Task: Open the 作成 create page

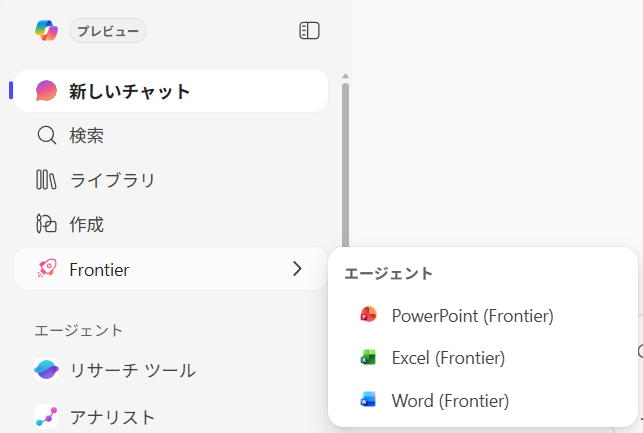Action: [171, 224]
